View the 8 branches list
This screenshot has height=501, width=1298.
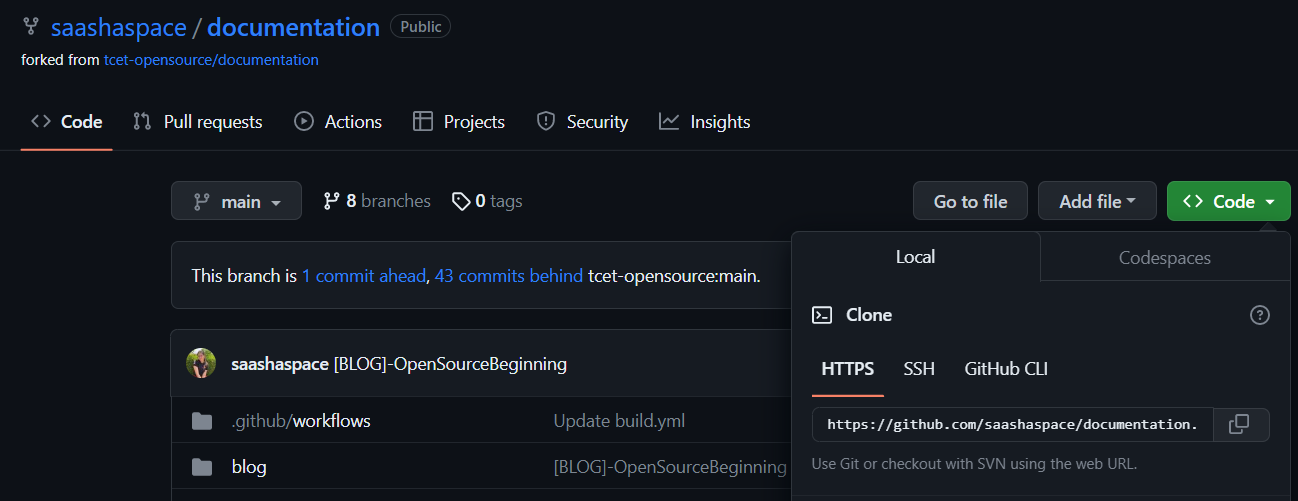click(377, 201)
